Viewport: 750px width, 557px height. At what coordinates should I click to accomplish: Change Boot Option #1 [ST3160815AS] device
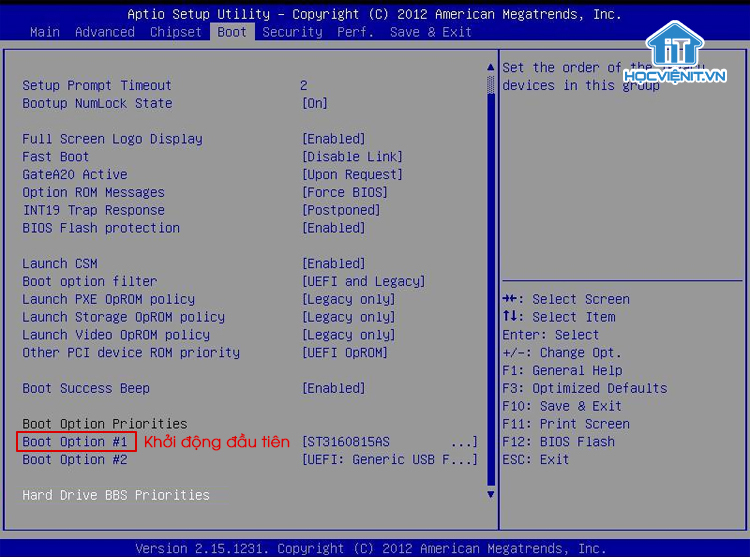pos(390,442)
